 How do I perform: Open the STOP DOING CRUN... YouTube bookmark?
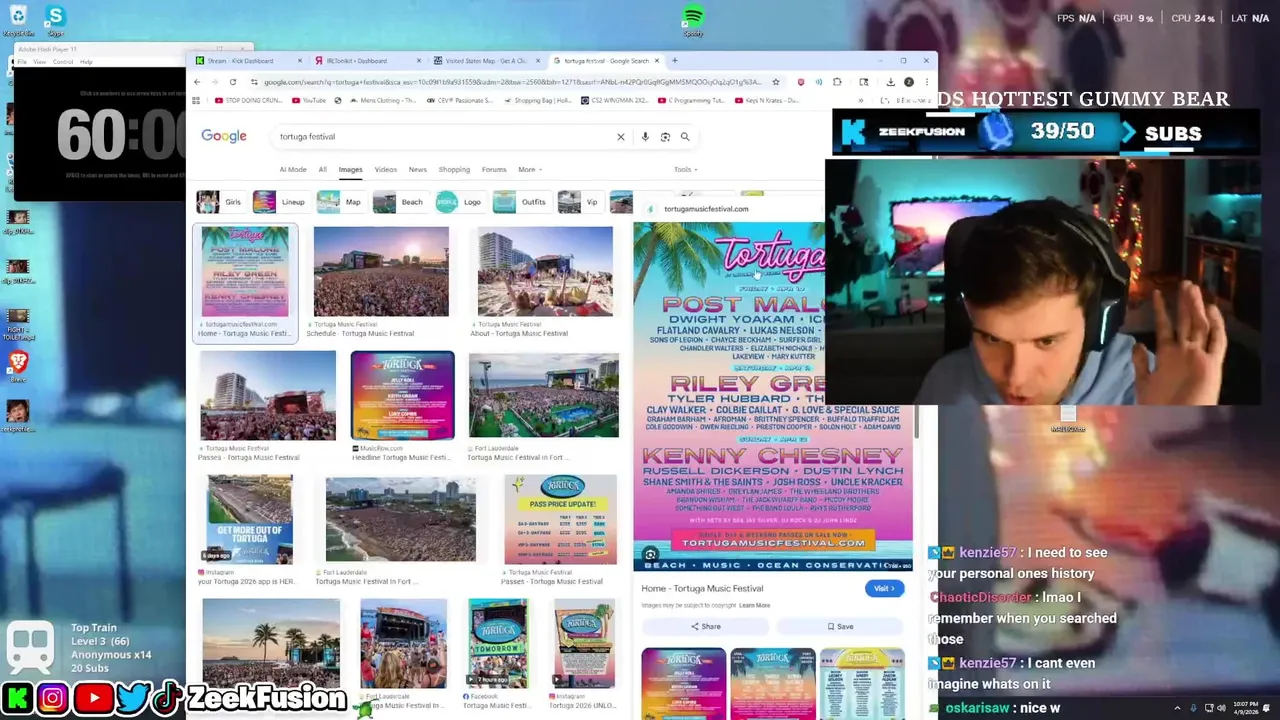click(248, 100)
